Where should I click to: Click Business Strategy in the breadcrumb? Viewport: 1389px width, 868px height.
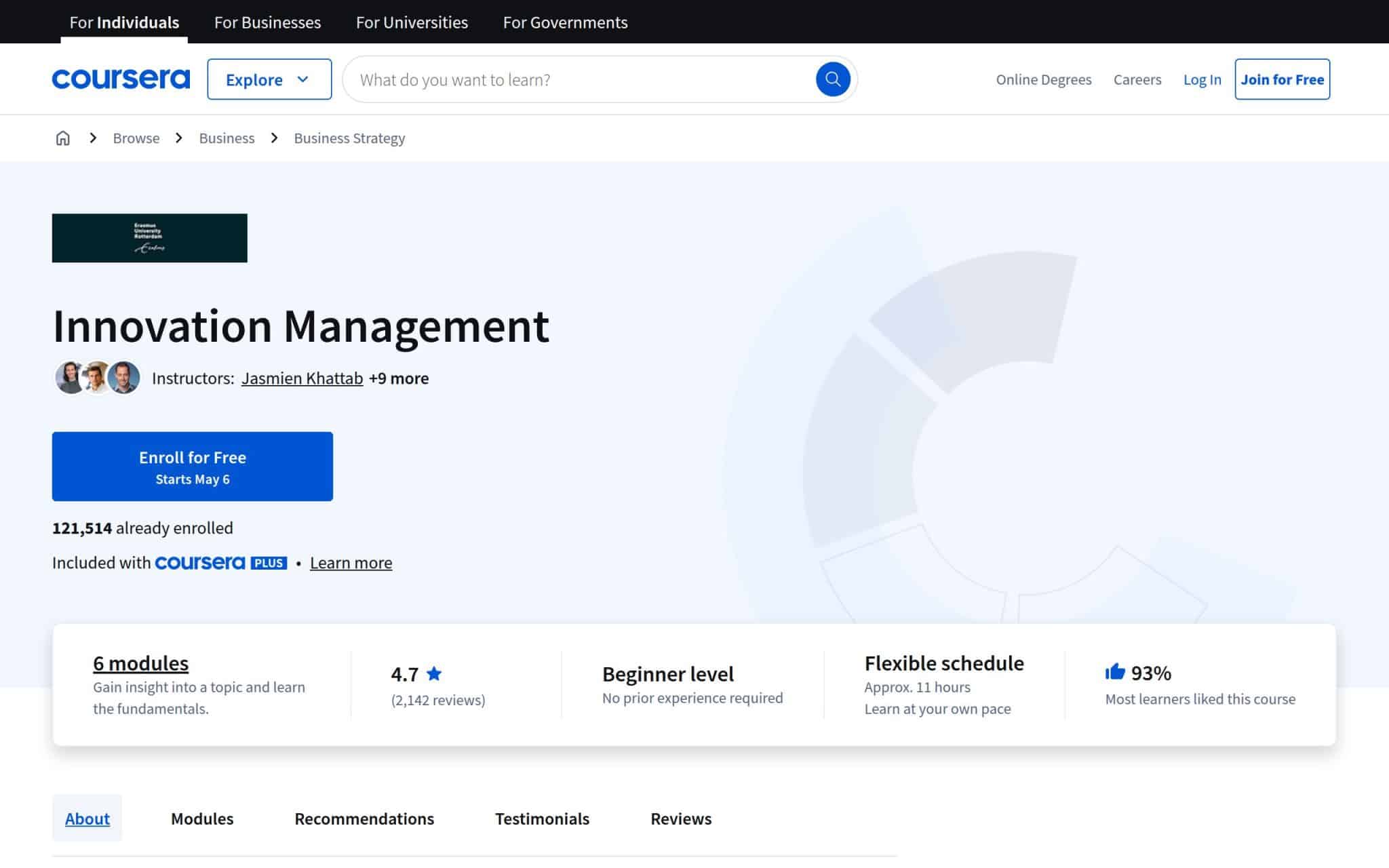[349, 138]
